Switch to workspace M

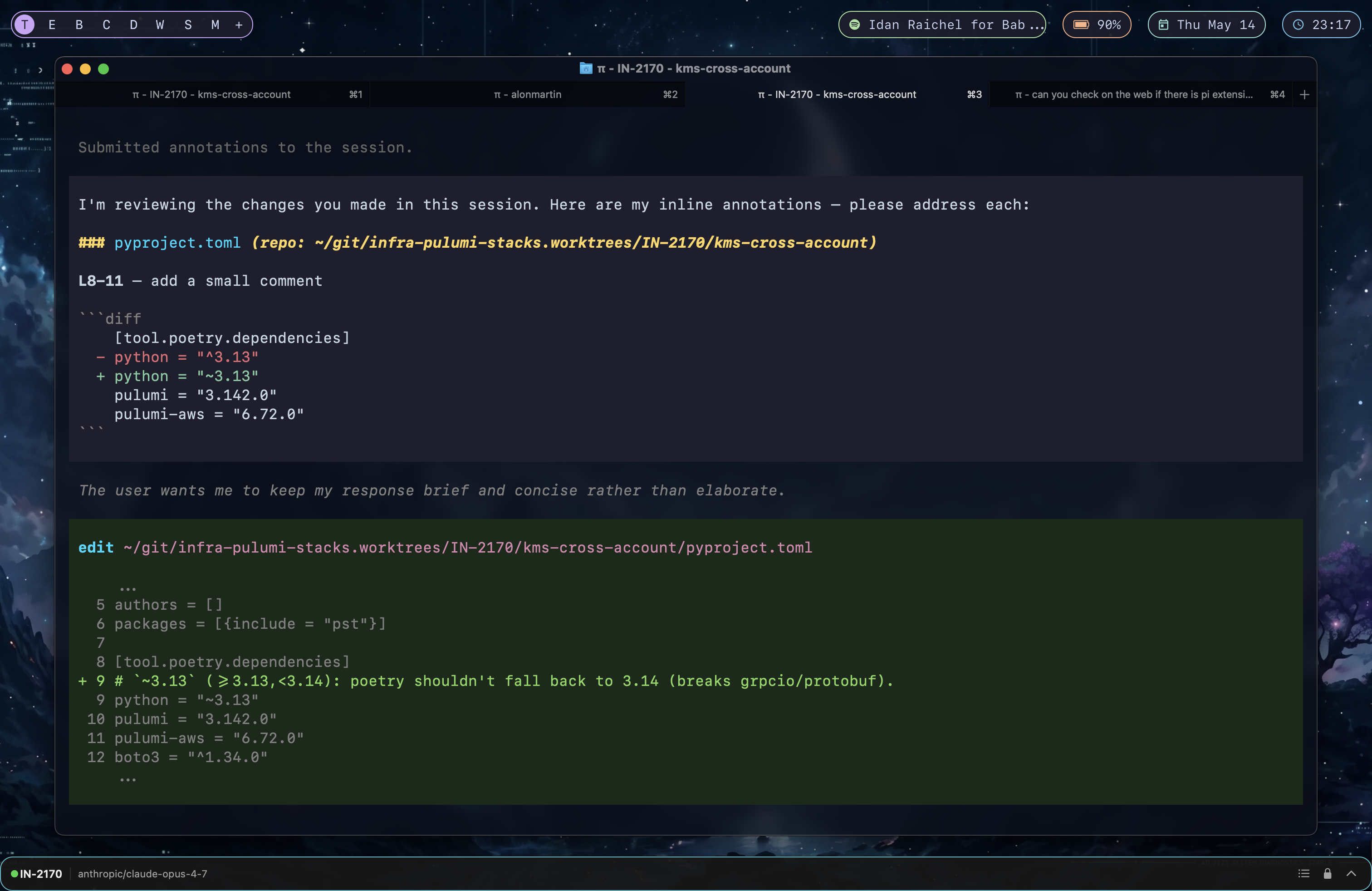pyautogui.click(x=215, y=25)
